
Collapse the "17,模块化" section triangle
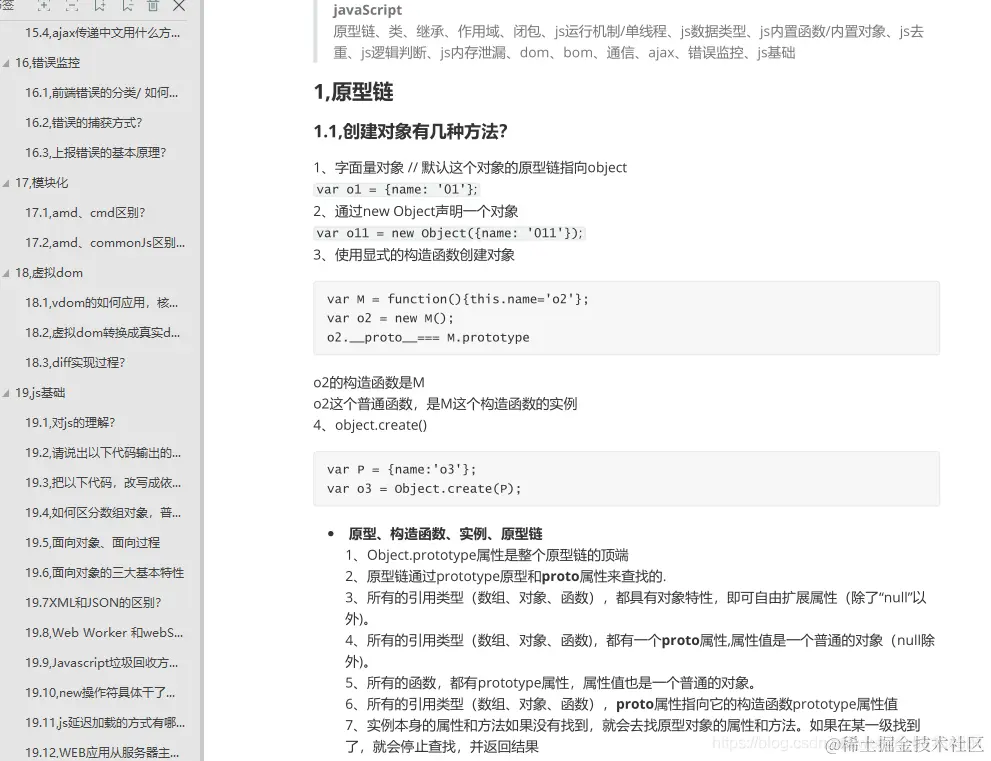6,182
